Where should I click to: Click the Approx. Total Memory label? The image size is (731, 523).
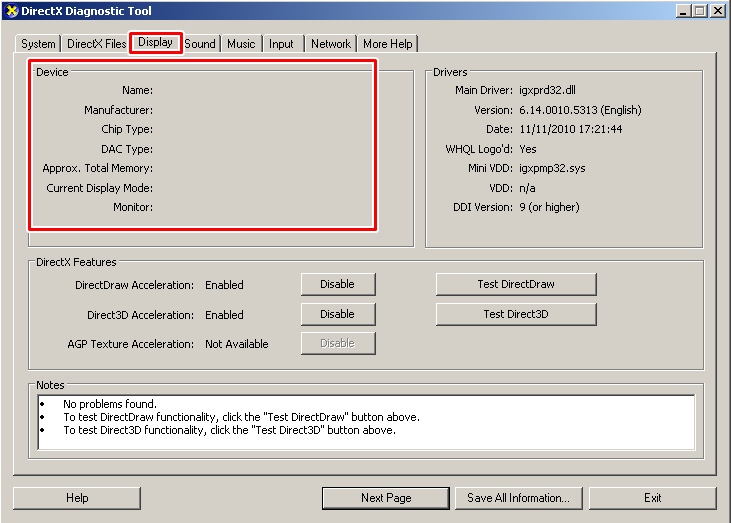click(97, 168)
